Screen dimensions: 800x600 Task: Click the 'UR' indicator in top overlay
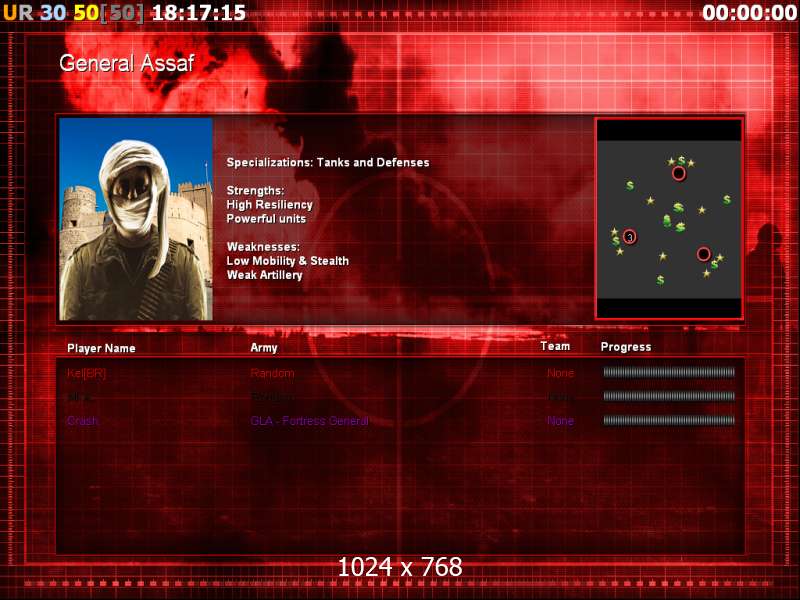click(x=18, y=13)
